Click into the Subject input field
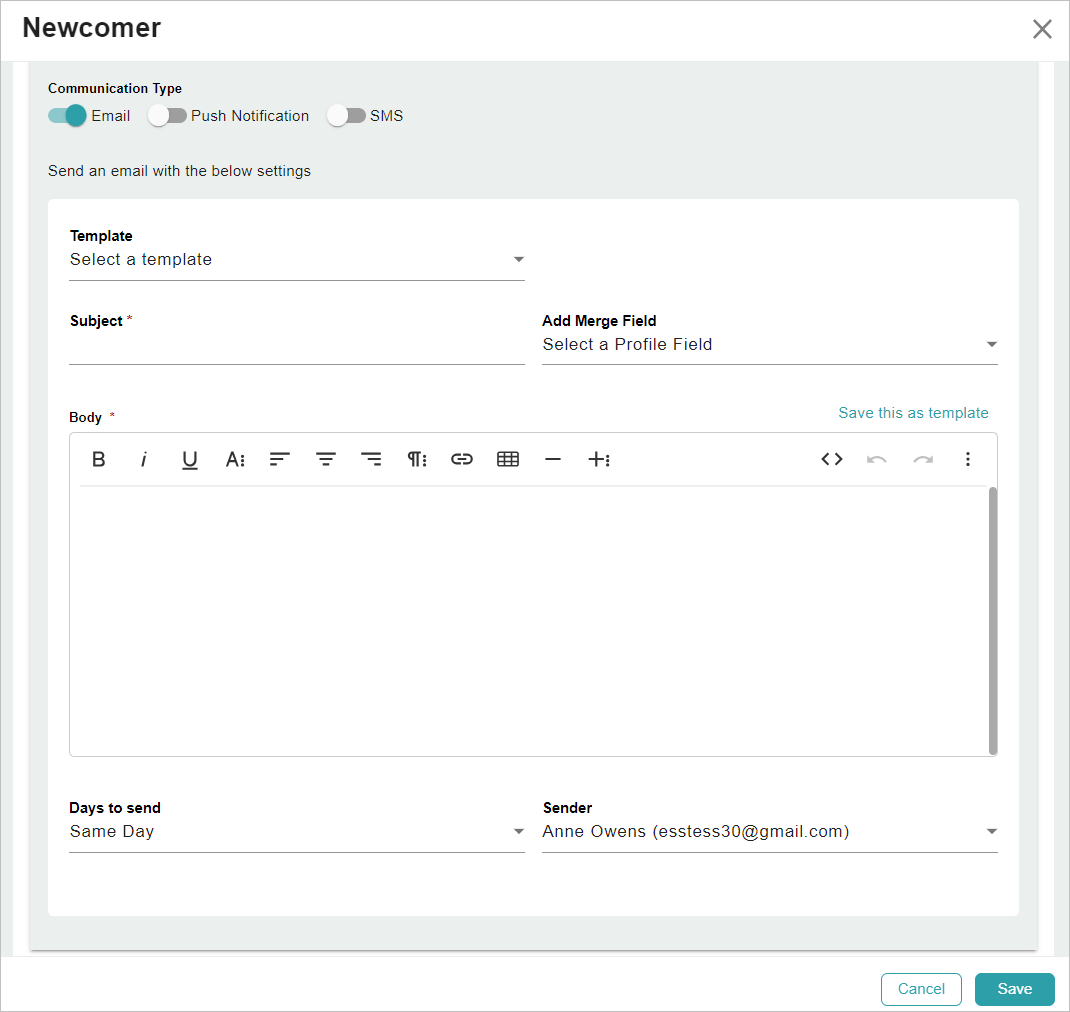This screenshot has height=1012, width=1070. point(297,349)
